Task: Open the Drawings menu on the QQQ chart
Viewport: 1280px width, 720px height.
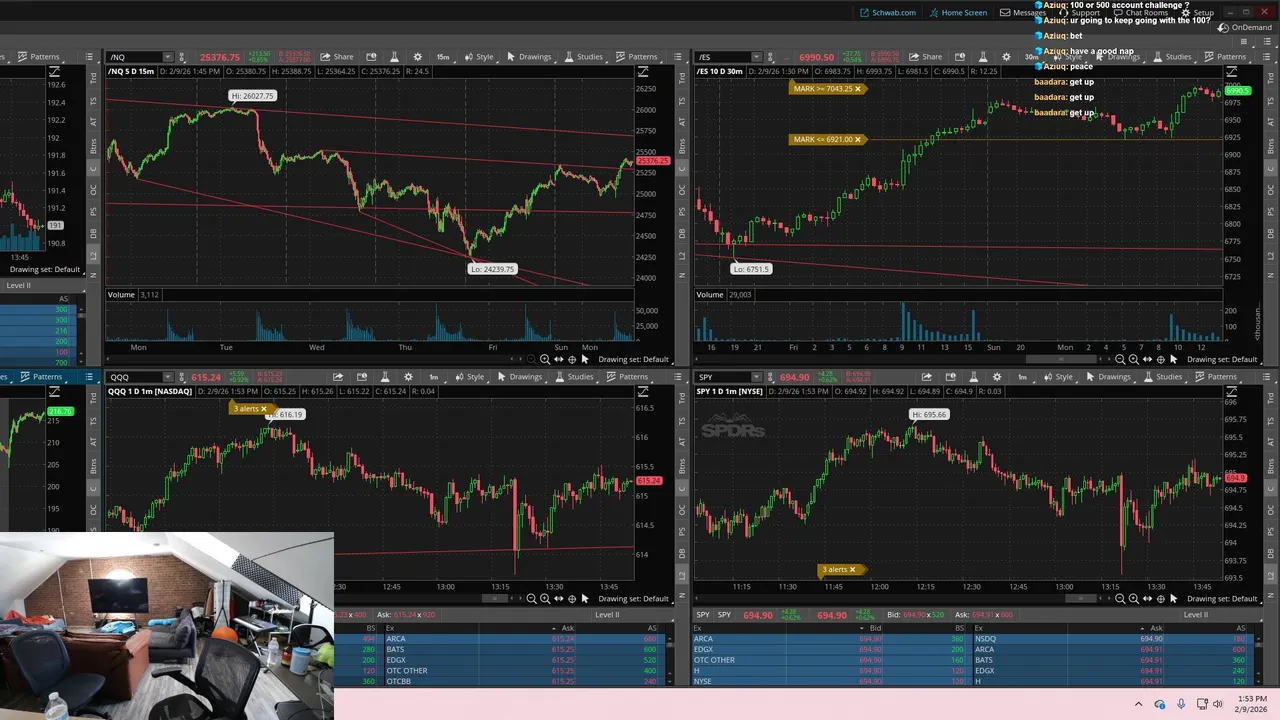Action: [518, 377]
